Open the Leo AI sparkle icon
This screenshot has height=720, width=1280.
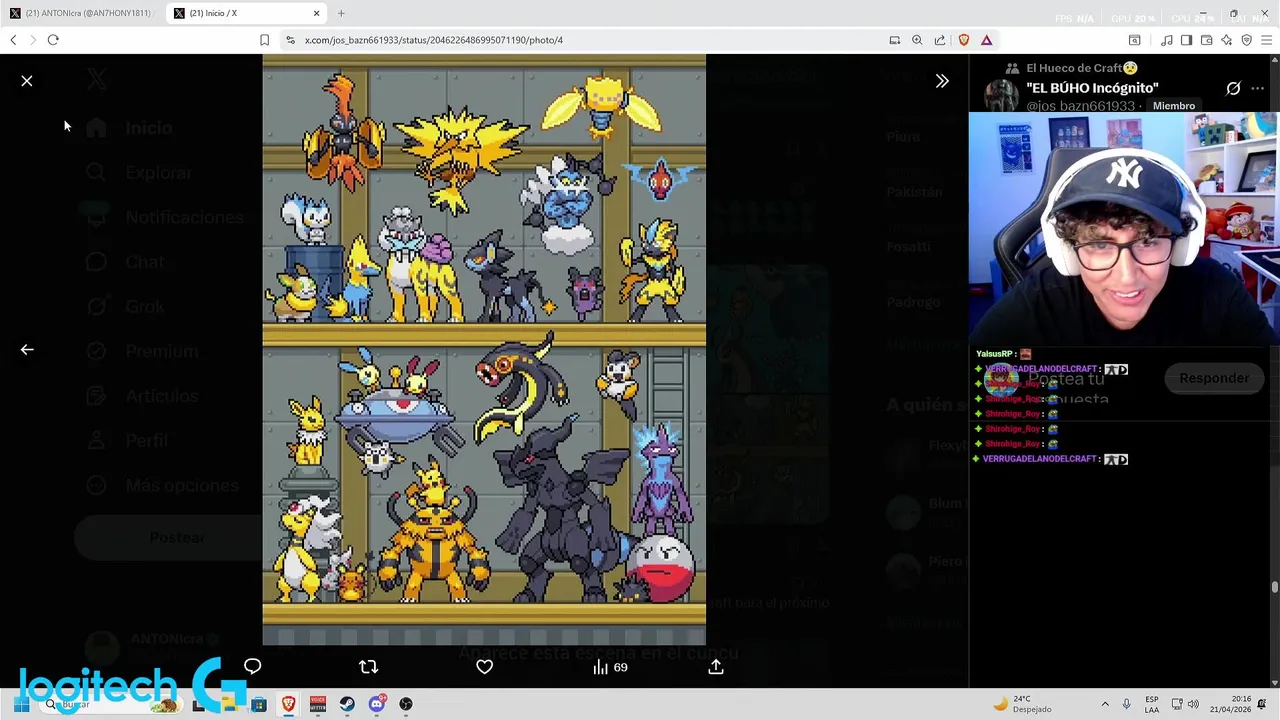coord(1227,40)
